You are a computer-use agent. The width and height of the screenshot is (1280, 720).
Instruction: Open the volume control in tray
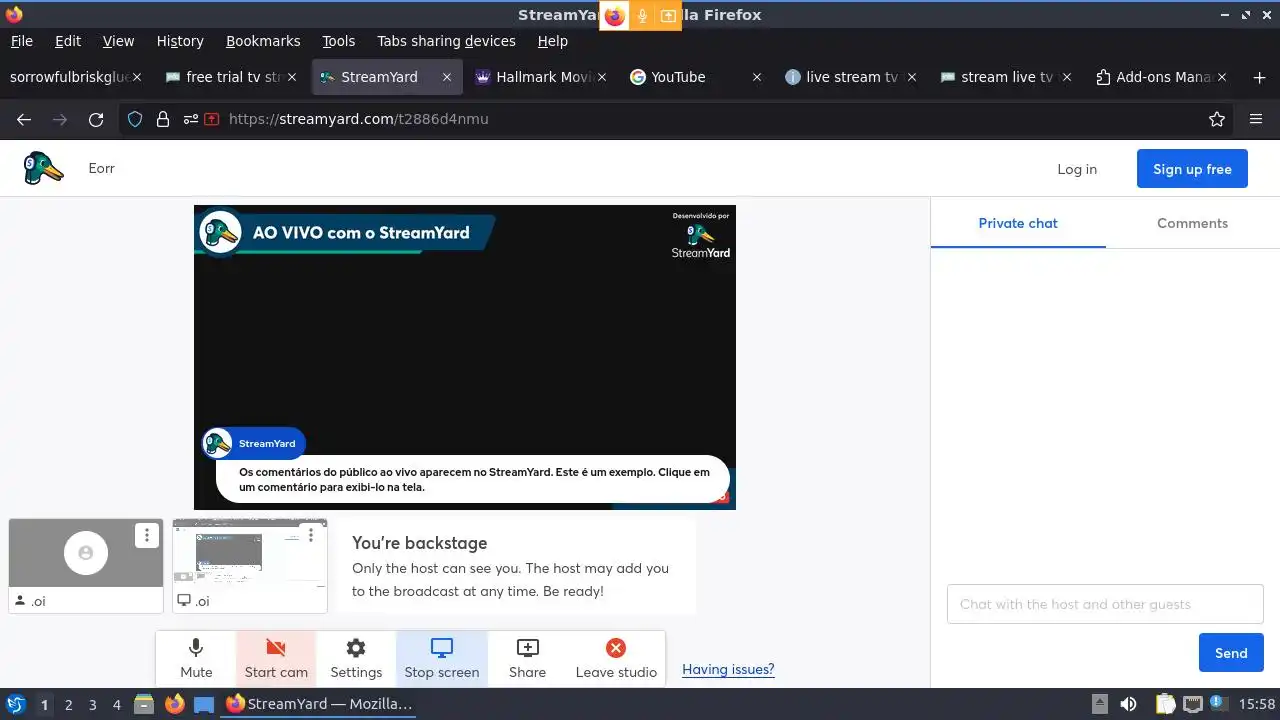click(x=1128, y=704)
